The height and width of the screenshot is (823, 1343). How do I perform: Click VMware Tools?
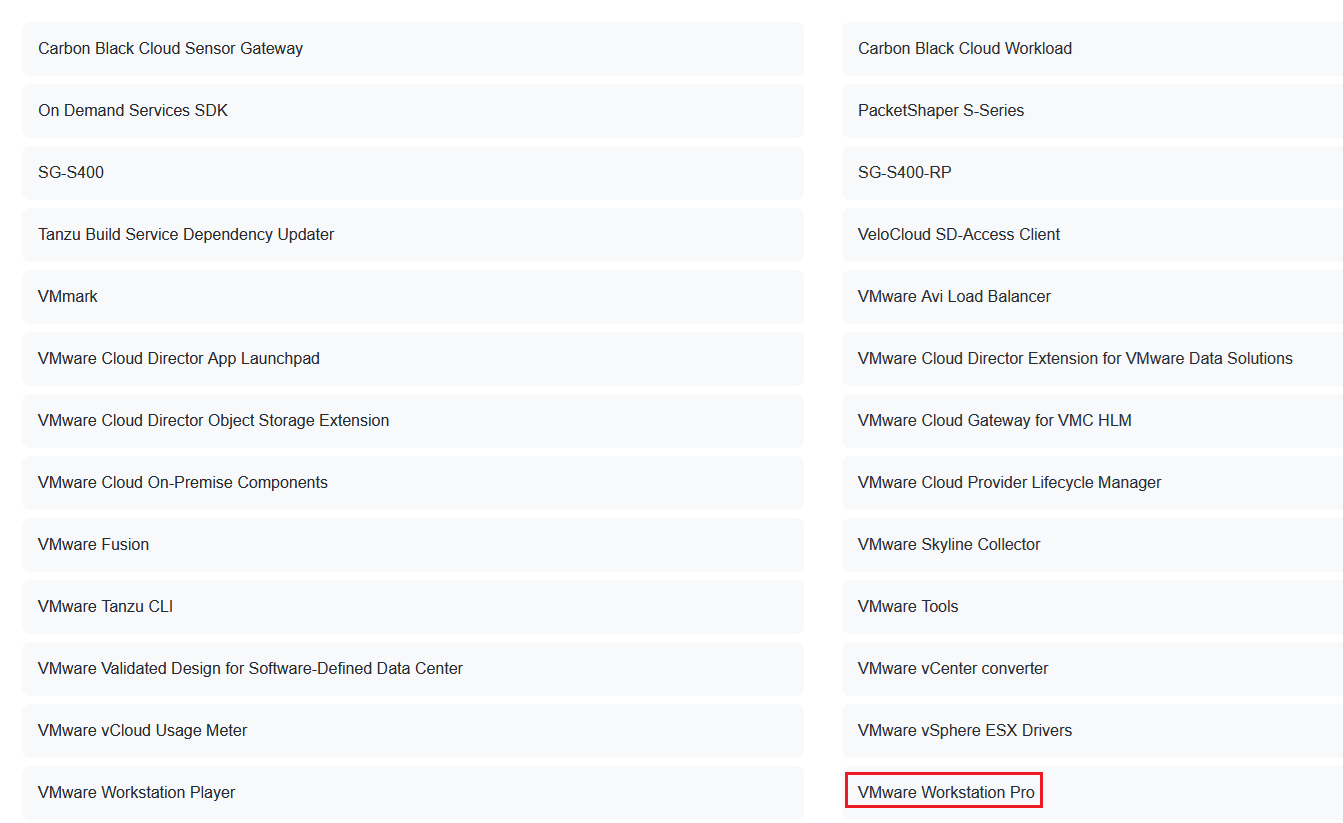tap(1092, 607)
